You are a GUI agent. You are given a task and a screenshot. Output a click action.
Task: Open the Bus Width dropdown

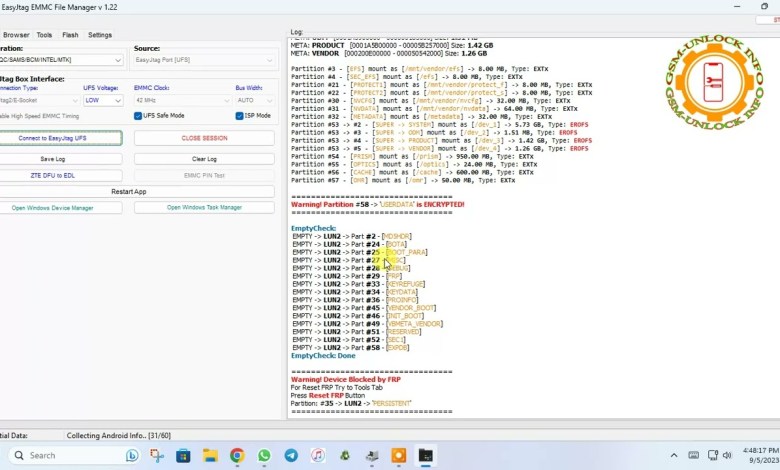[254, 100]
